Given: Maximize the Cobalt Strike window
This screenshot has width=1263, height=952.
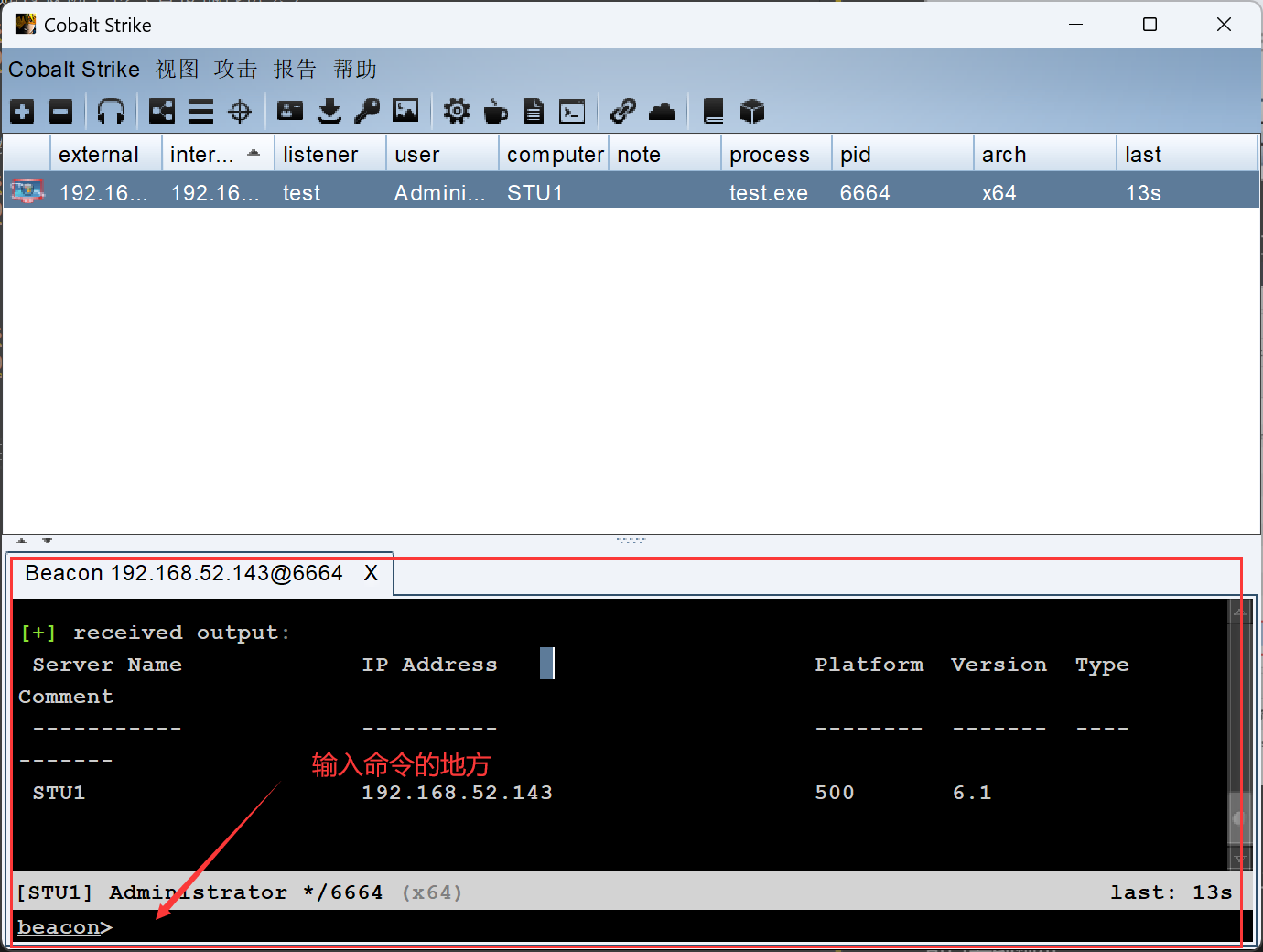Looking at the screenshot, I should click(x=1150, y=25).
